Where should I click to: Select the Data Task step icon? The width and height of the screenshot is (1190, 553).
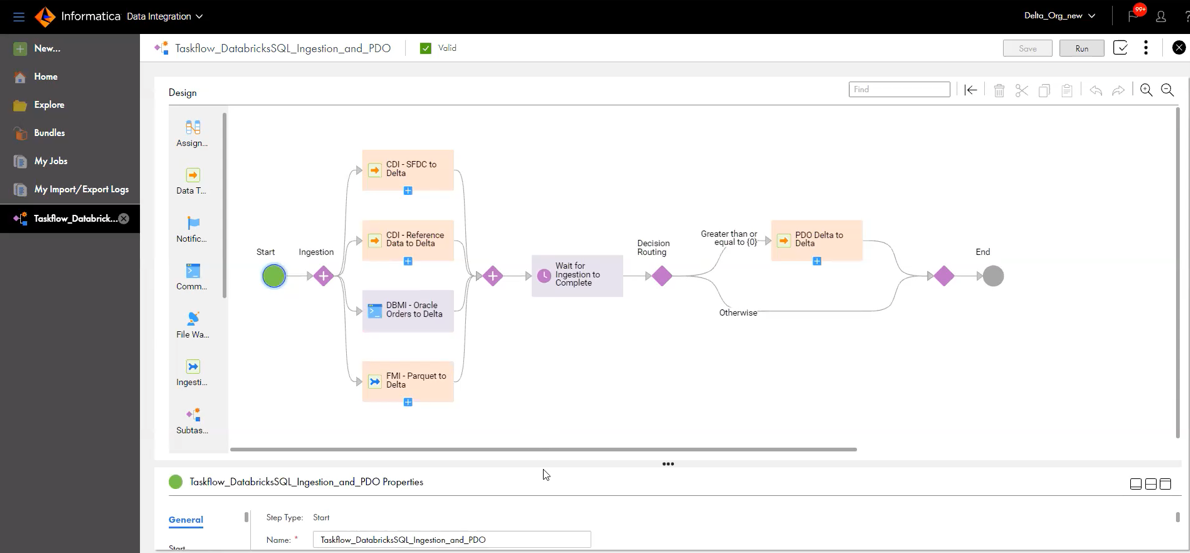click(193, 176)
